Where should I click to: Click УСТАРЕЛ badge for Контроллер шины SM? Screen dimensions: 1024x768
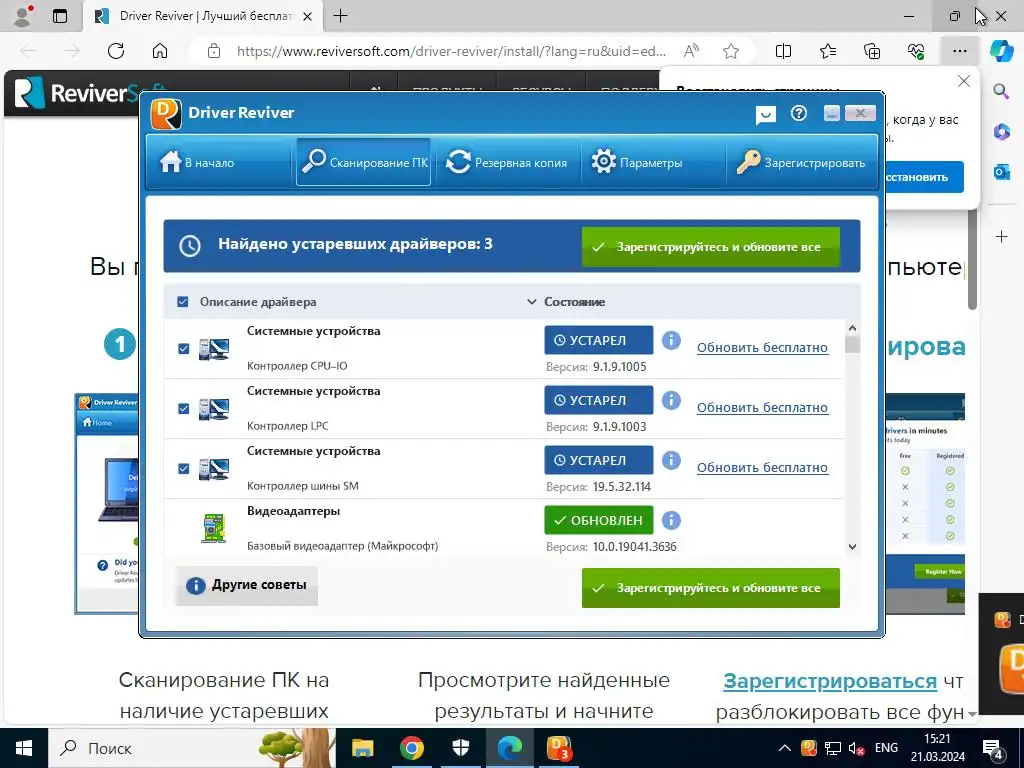[598, 460]
